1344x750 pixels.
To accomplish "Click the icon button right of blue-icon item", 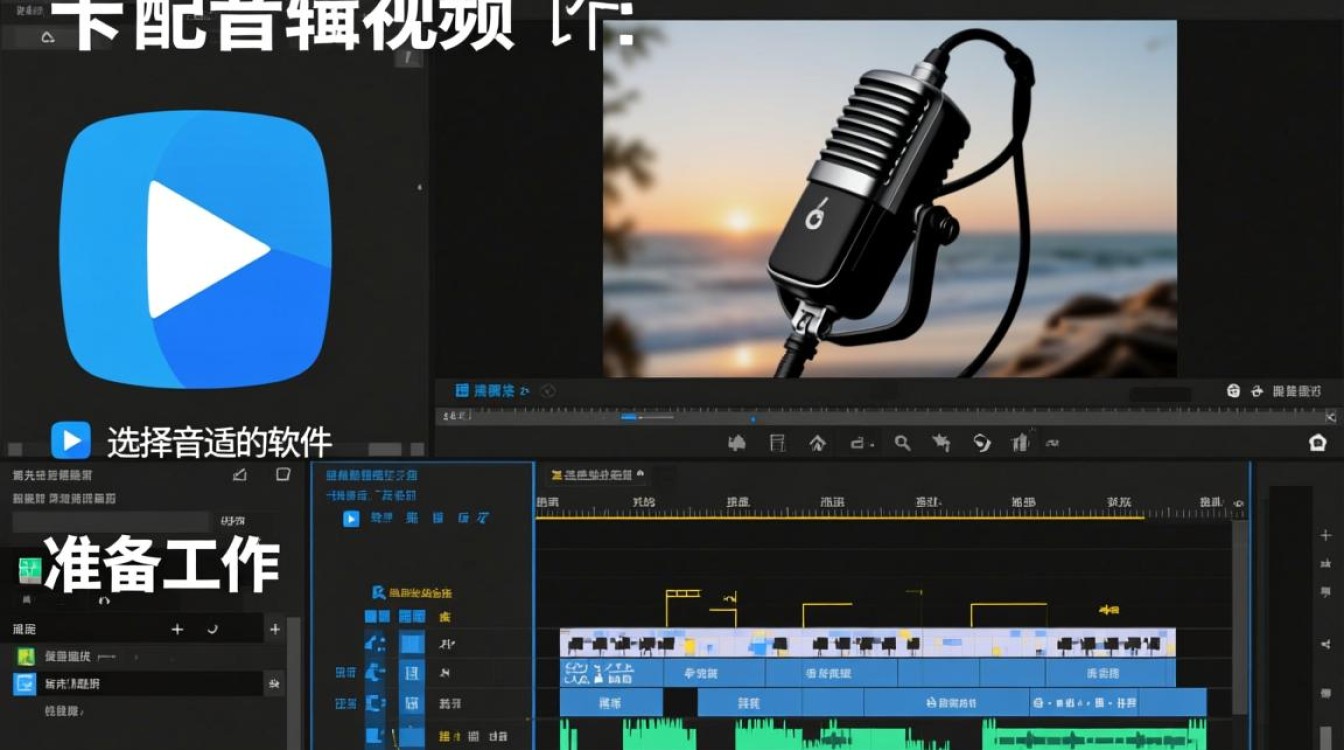I will coord(273,684).
